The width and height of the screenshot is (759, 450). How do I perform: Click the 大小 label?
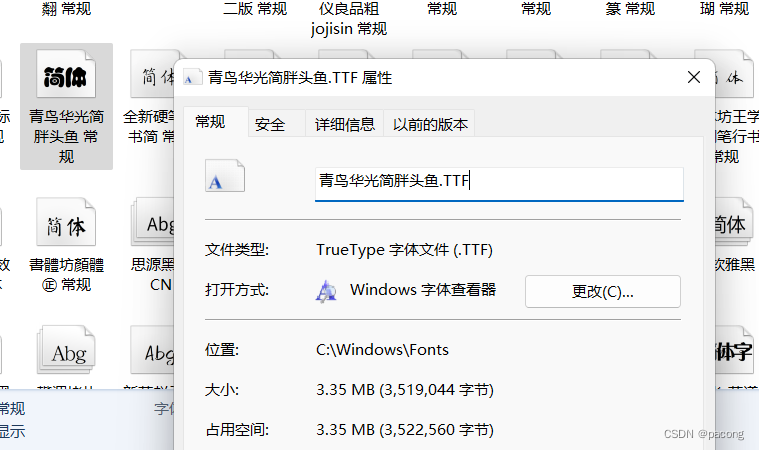(222, 390)
